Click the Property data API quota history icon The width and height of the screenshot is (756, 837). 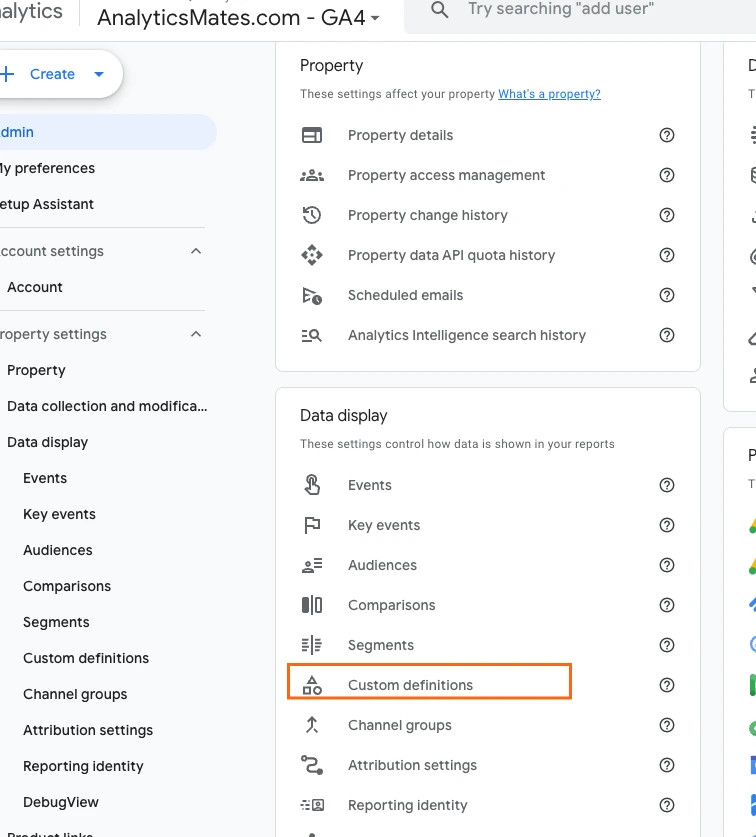pyautogui.click(x=312, y=255)
